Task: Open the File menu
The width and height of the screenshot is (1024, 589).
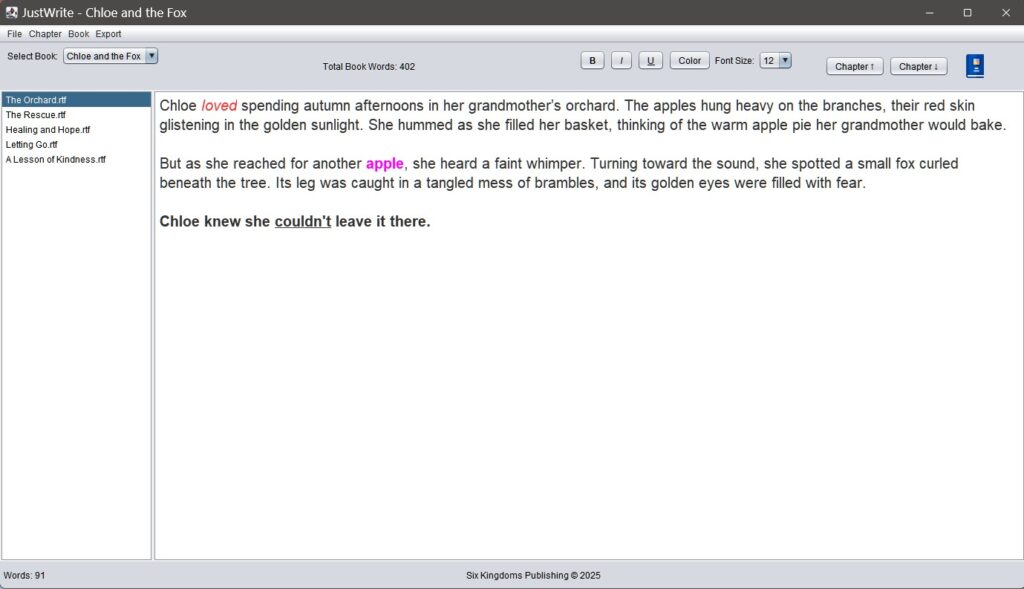Action: (14, 34)
